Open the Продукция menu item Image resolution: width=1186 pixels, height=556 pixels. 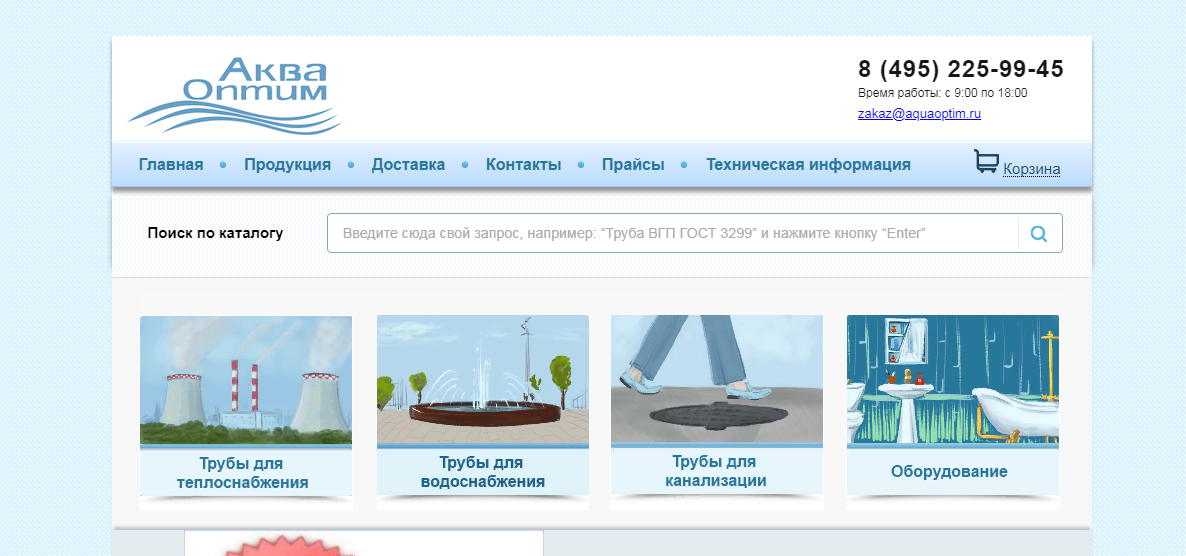[287, 165]
